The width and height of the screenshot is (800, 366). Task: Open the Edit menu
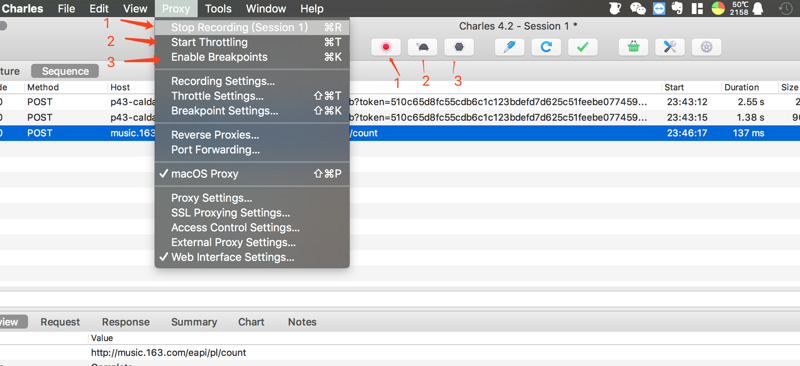click(x=99, y=9)
